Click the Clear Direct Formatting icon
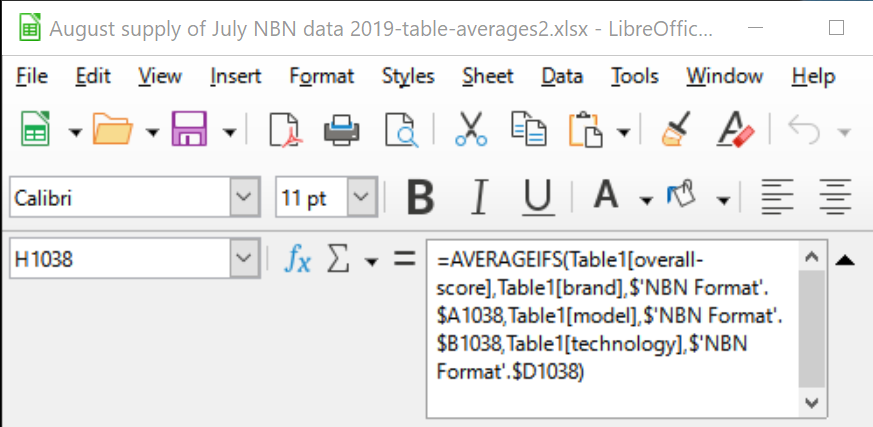 736,130
